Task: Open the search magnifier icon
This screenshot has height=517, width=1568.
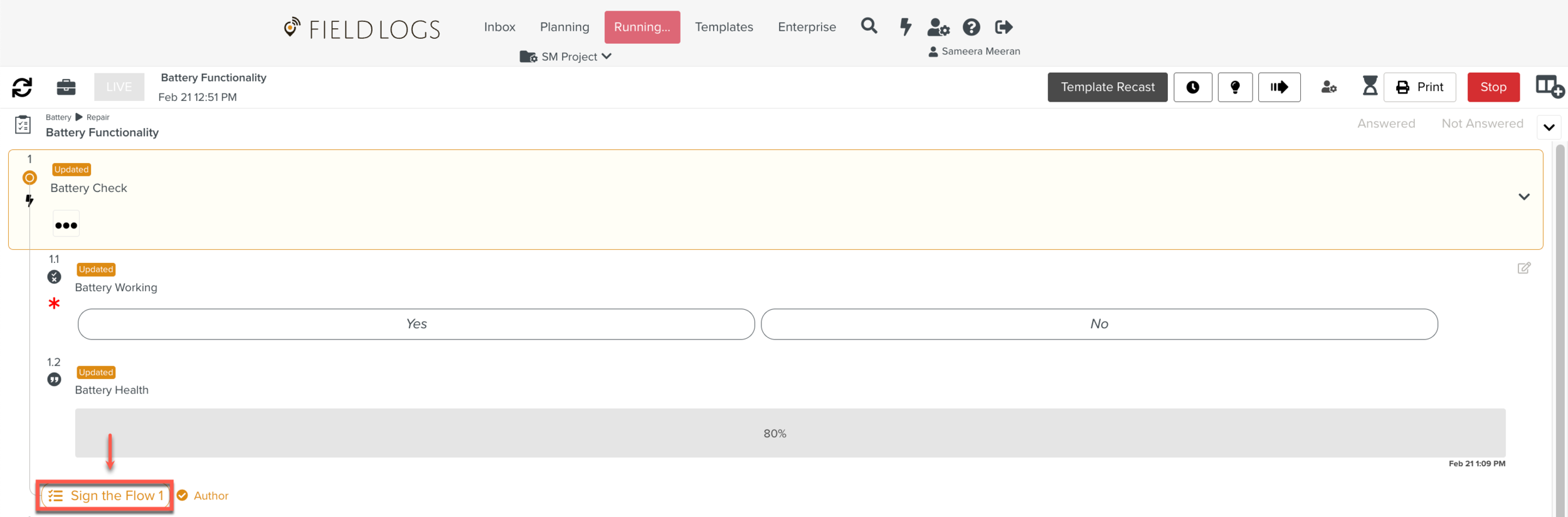Action: tap(869, 26)
